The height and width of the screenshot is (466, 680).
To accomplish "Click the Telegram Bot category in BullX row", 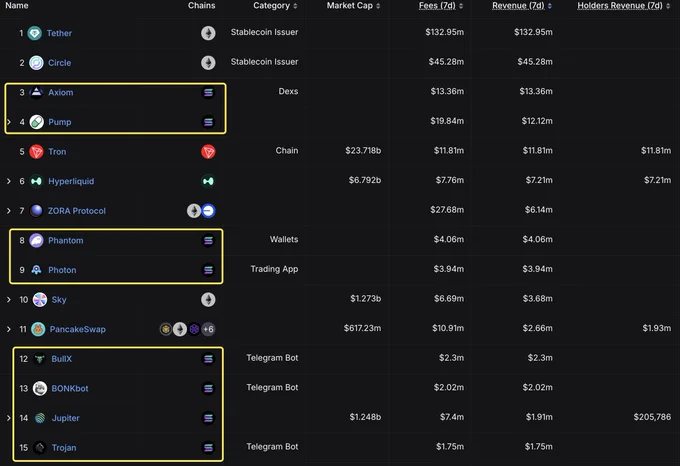I will pyautogui.click(x=272, y=358).
